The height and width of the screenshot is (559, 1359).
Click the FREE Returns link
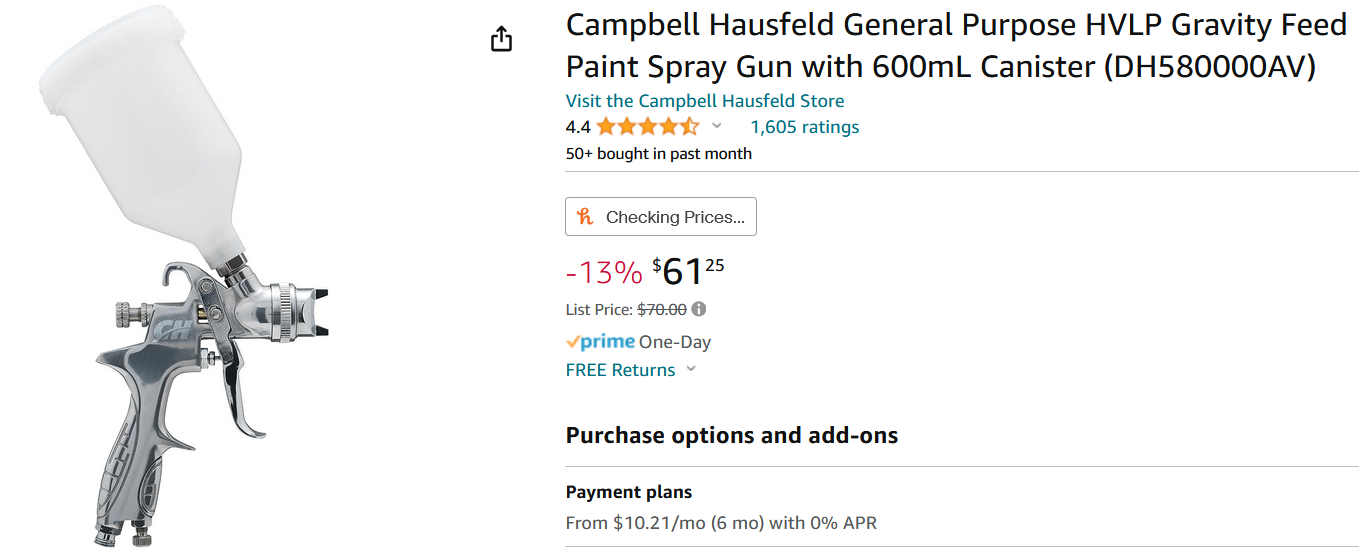point(621,370)
